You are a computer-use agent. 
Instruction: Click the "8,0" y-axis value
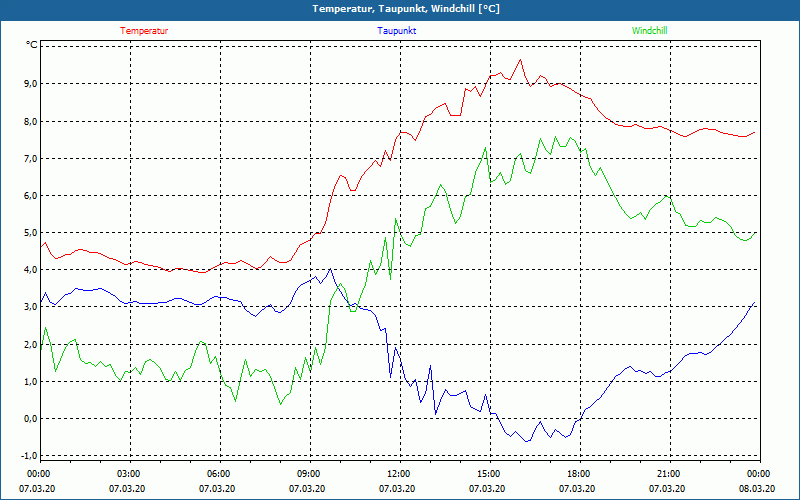pyautogui.click(x=32, y=121)
